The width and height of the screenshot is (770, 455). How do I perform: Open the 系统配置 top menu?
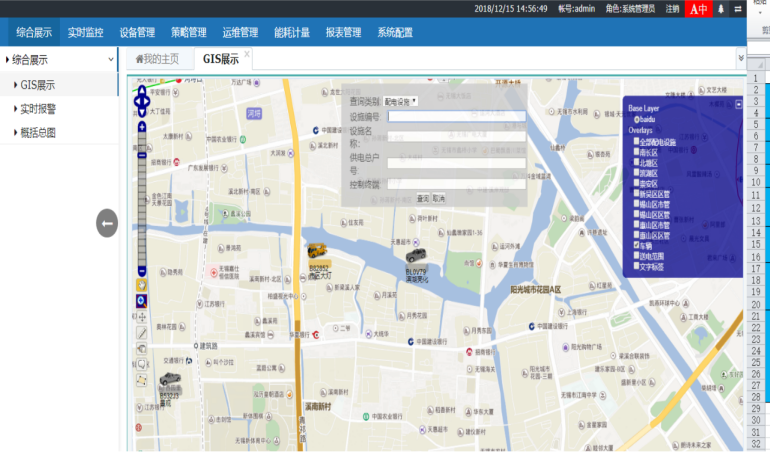(395, 32)
